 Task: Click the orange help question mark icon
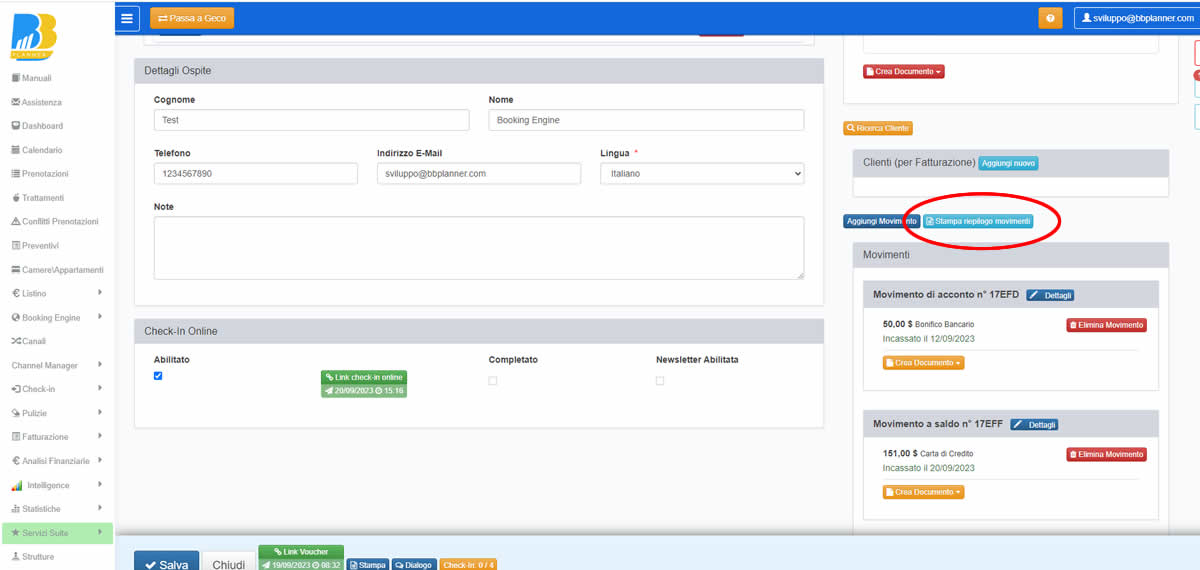click(x=1050, y=18)
